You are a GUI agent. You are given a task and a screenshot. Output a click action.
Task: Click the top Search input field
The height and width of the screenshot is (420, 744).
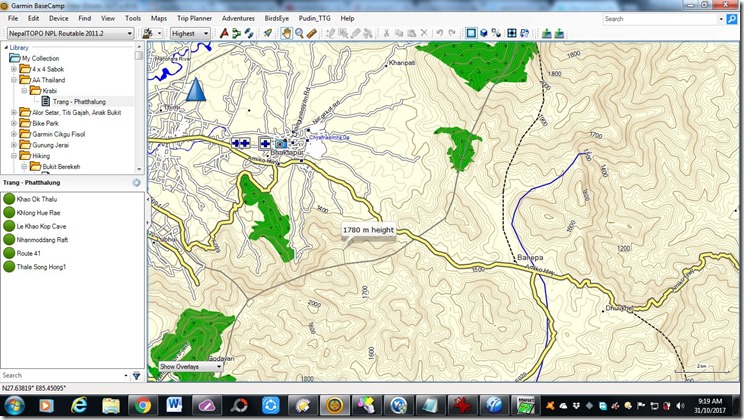660,19
